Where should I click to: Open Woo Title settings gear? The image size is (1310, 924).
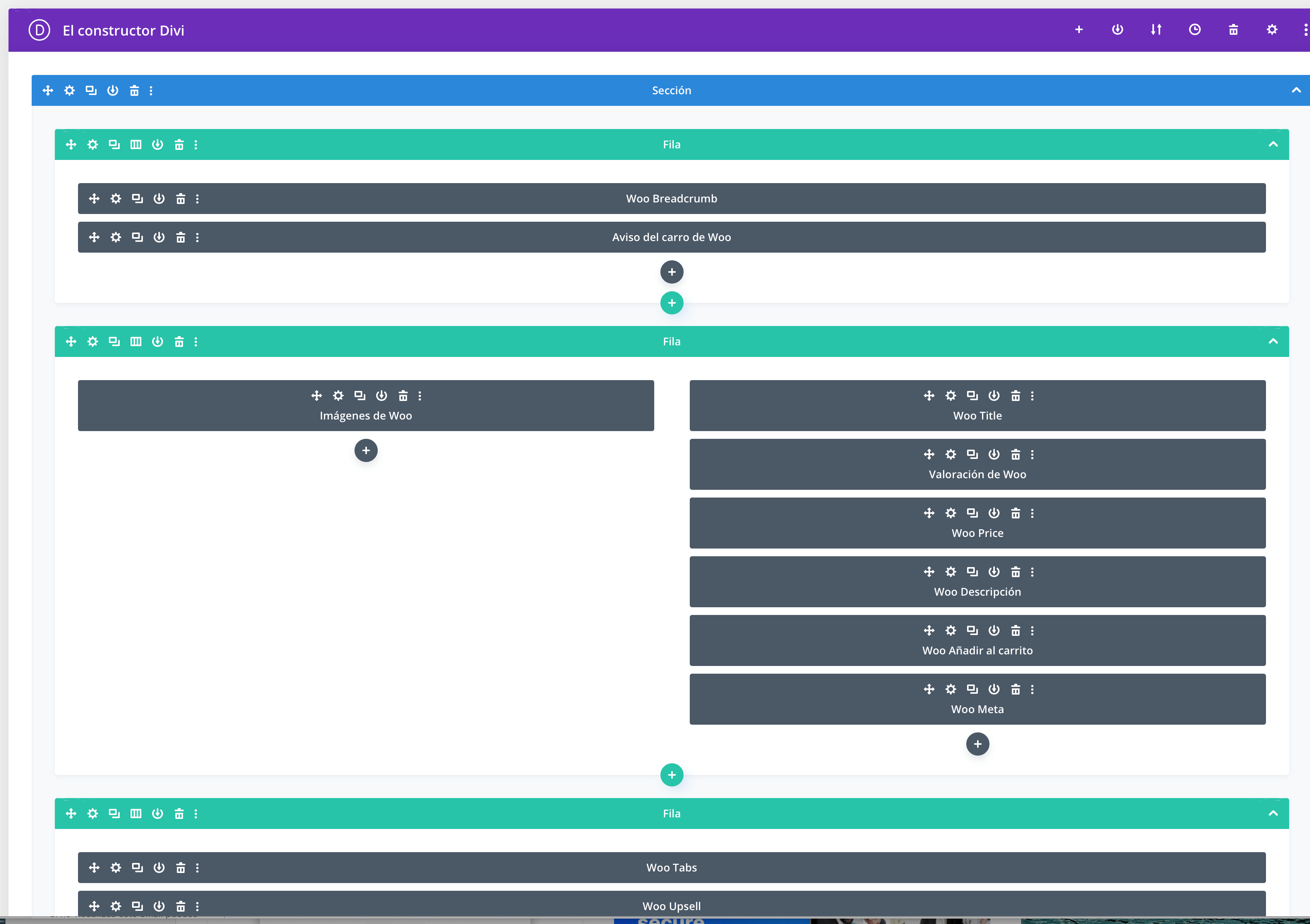pyautogui.click(x=950, y=396)
